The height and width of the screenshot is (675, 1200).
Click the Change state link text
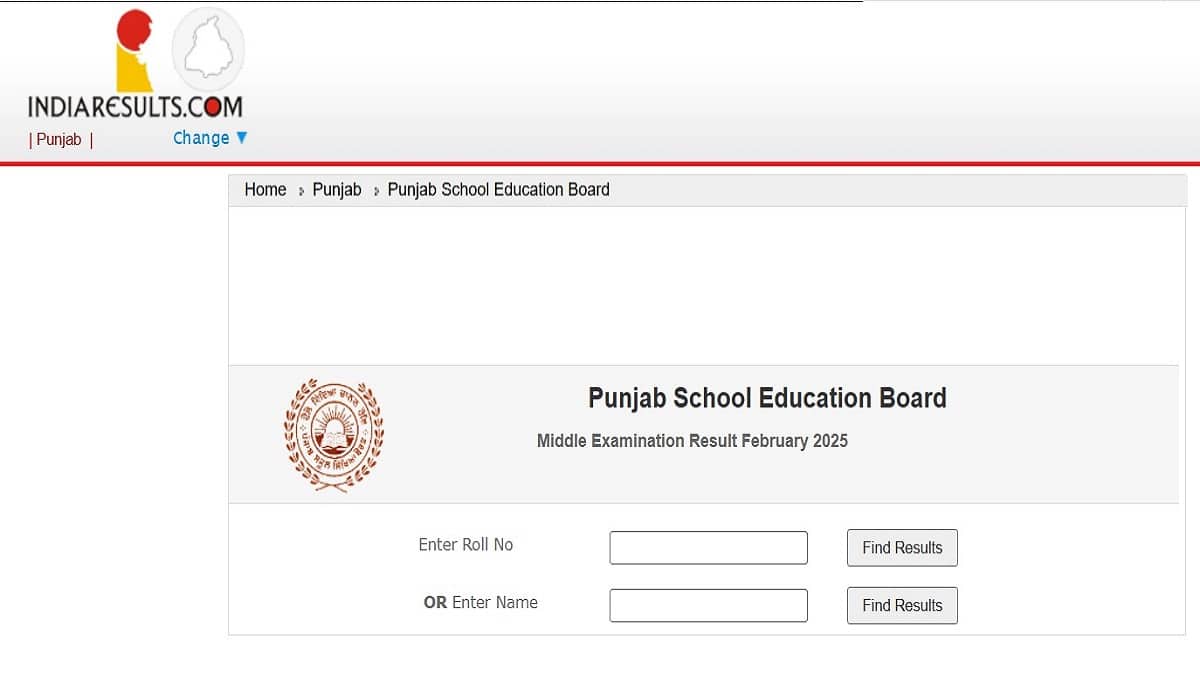point(201,138)
